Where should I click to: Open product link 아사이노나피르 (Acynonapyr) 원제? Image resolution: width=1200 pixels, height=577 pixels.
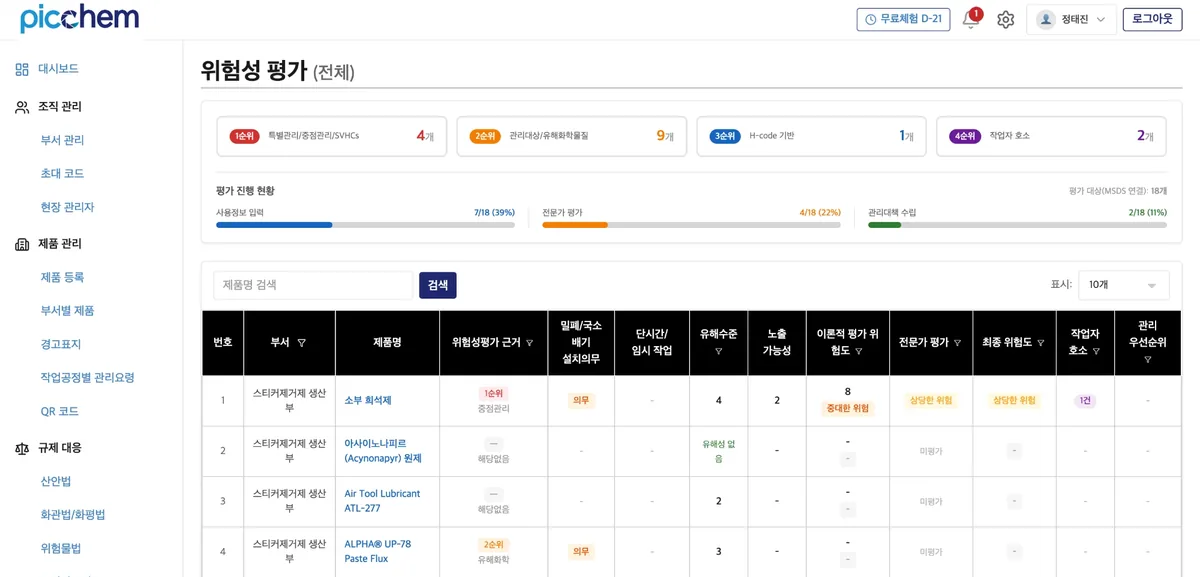point(383,451)
